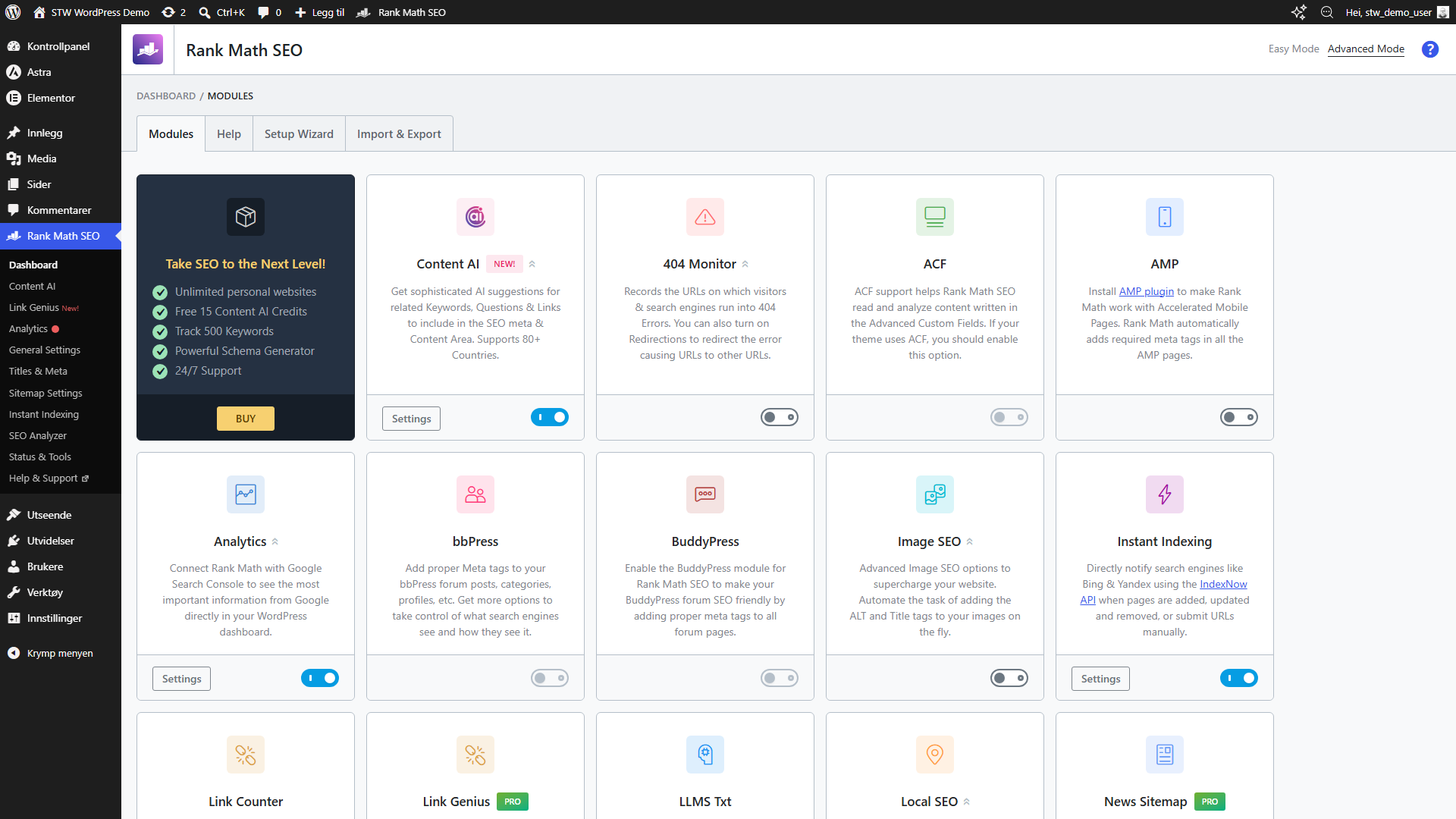Open General Settings in sidebar submenu
This screenshot has height=819, width=1456.
click(x=45, y=350)
